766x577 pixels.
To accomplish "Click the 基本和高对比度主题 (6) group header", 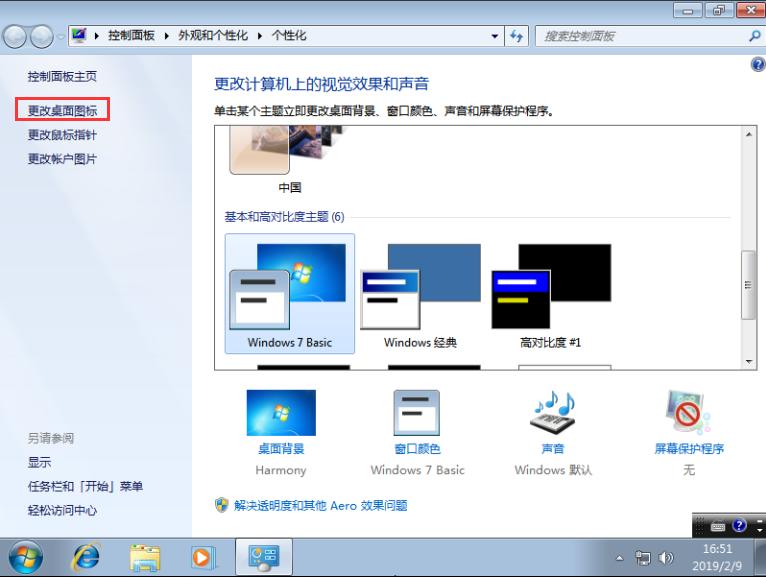I will pyautogui.click(x=284, y=216).
